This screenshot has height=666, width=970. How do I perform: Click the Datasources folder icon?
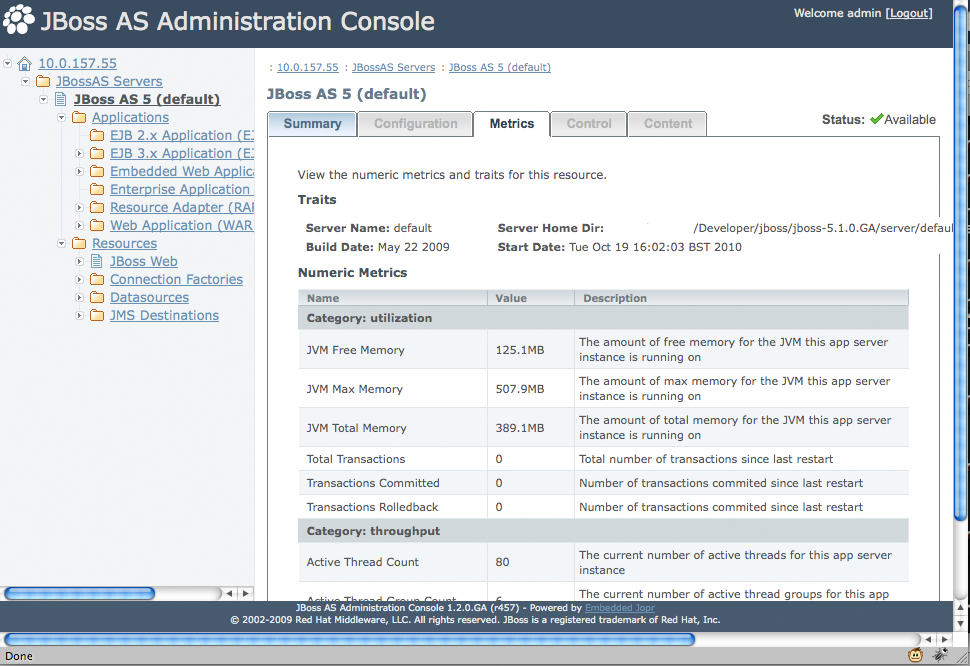click(97, 297)
